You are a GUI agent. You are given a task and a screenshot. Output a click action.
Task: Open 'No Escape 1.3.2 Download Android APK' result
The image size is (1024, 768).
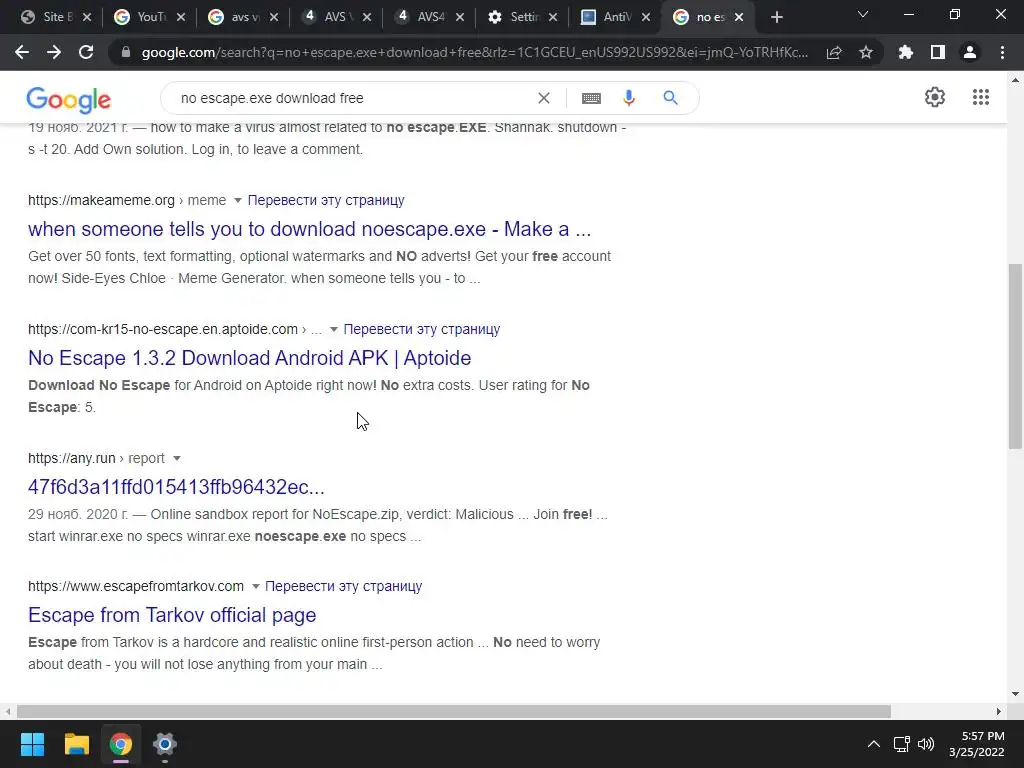249,358
